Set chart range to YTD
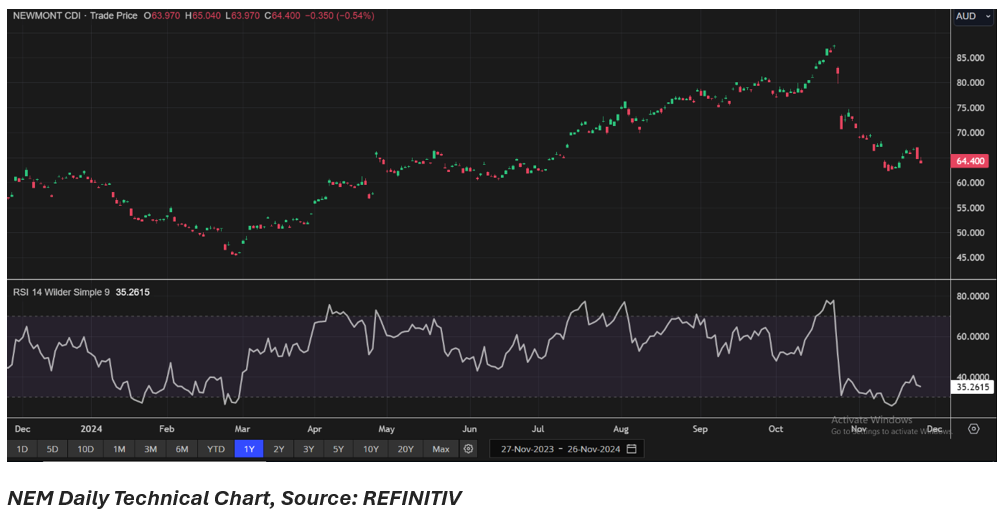 pos(215,449)
